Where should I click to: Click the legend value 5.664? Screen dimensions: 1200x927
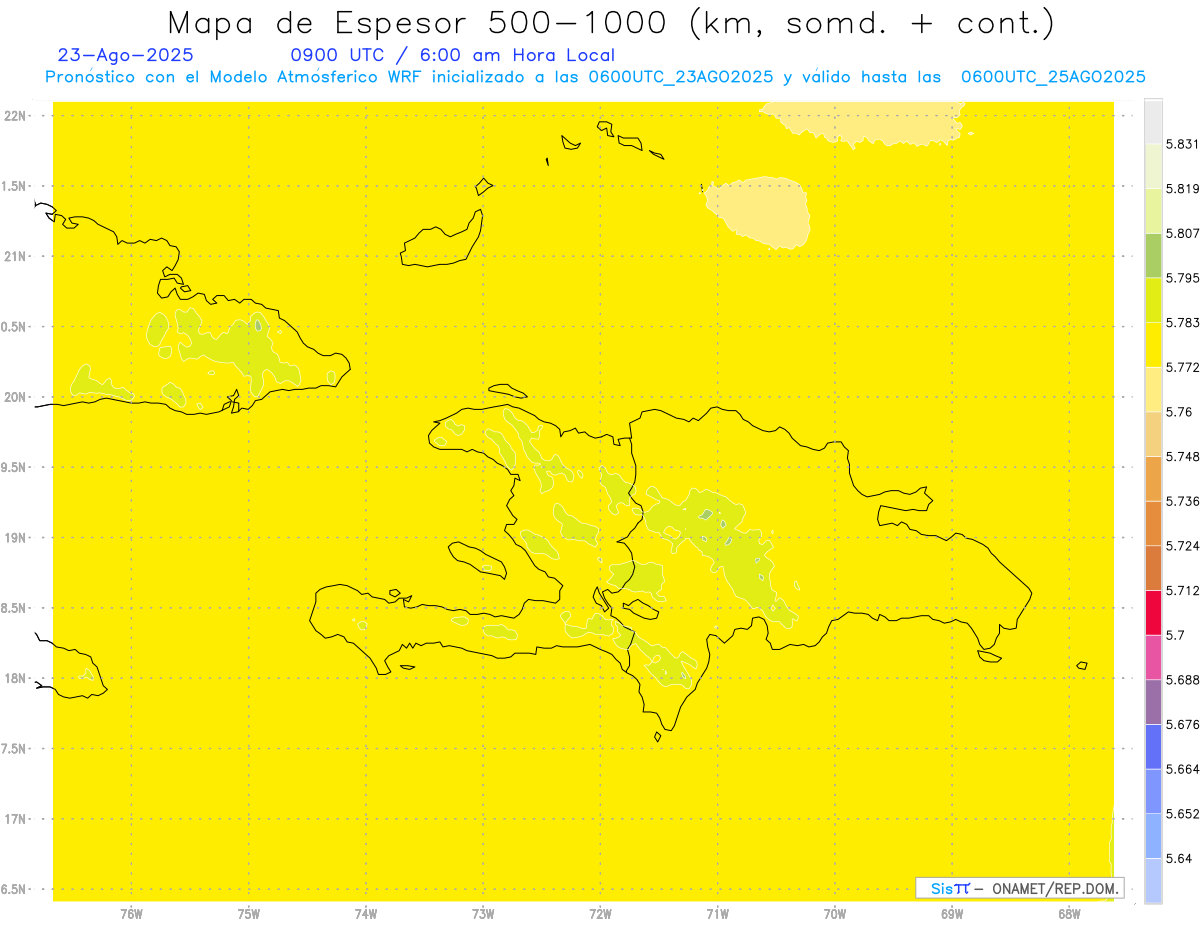click(x=1183, y=769)
